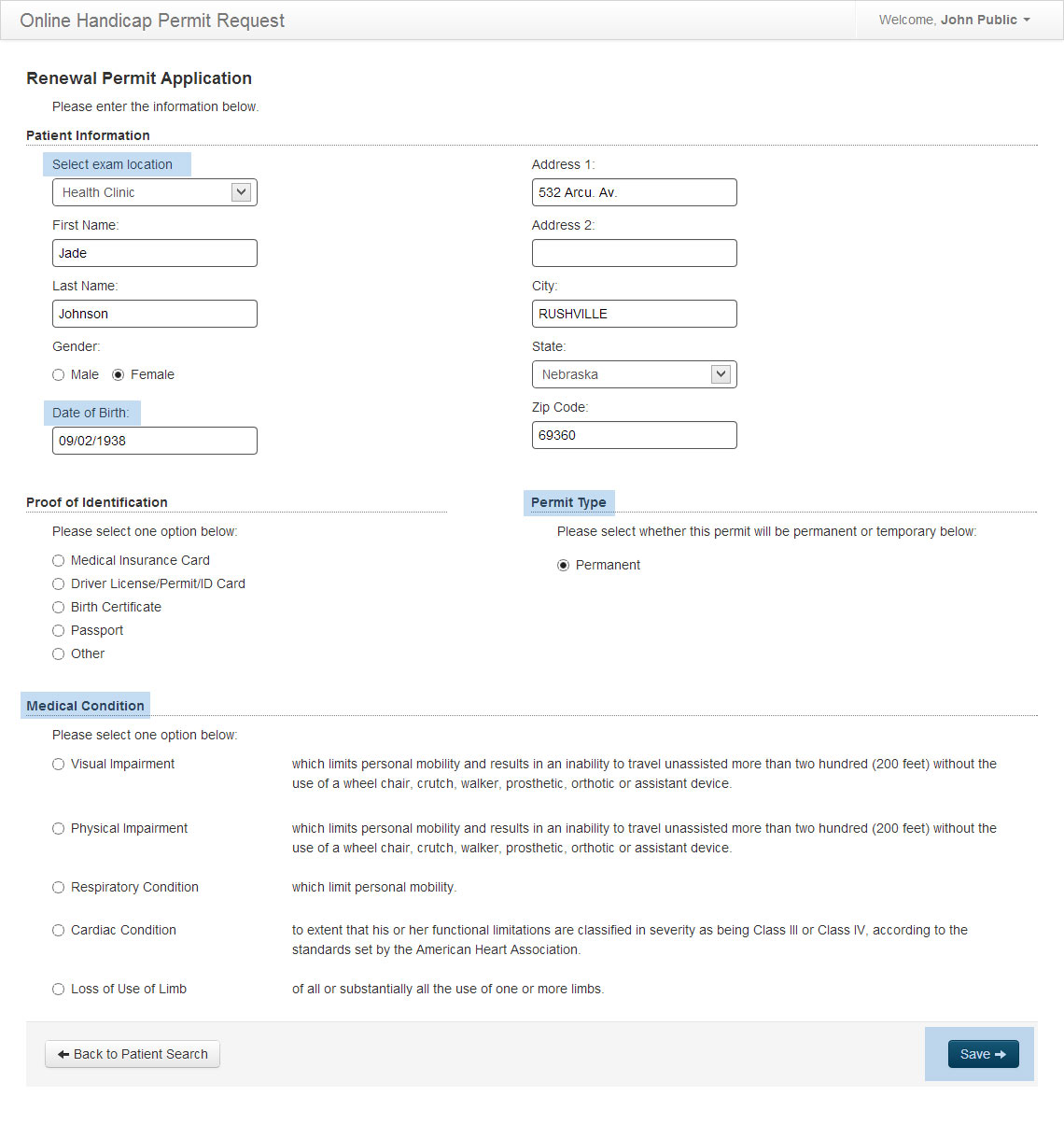This screenshot has height=1124, width=1064.
Task: Go Back to Patient Search
Action: point(133,1054)
